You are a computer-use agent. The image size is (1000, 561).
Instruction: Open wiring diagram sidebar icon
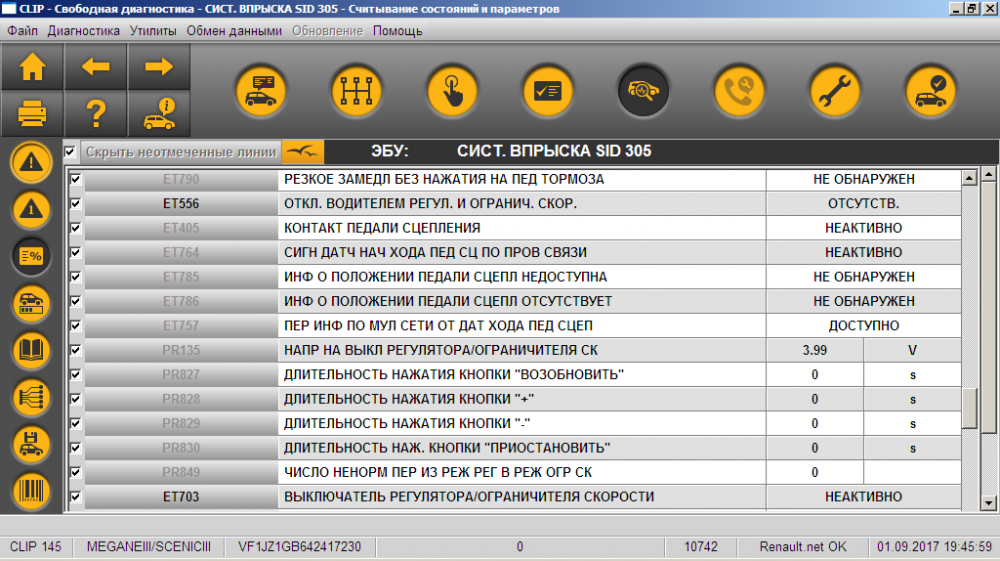pos(31,398)
